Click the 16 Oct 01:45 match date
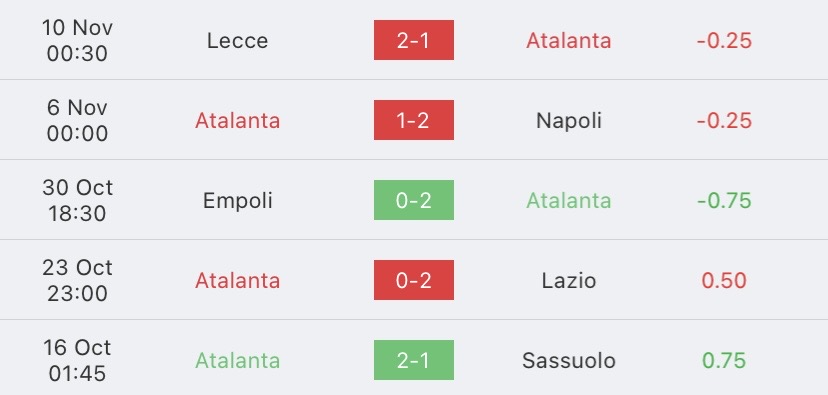828x395 pixels. click(77, 360)
